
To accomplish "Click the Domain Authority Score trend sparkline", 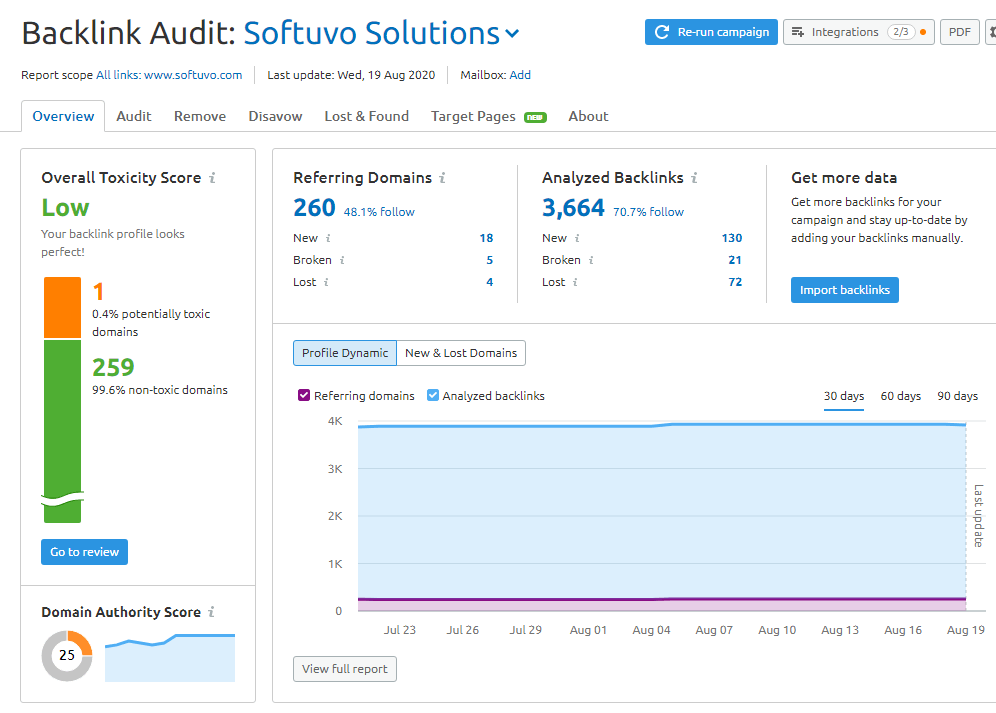I will point(170,657).
